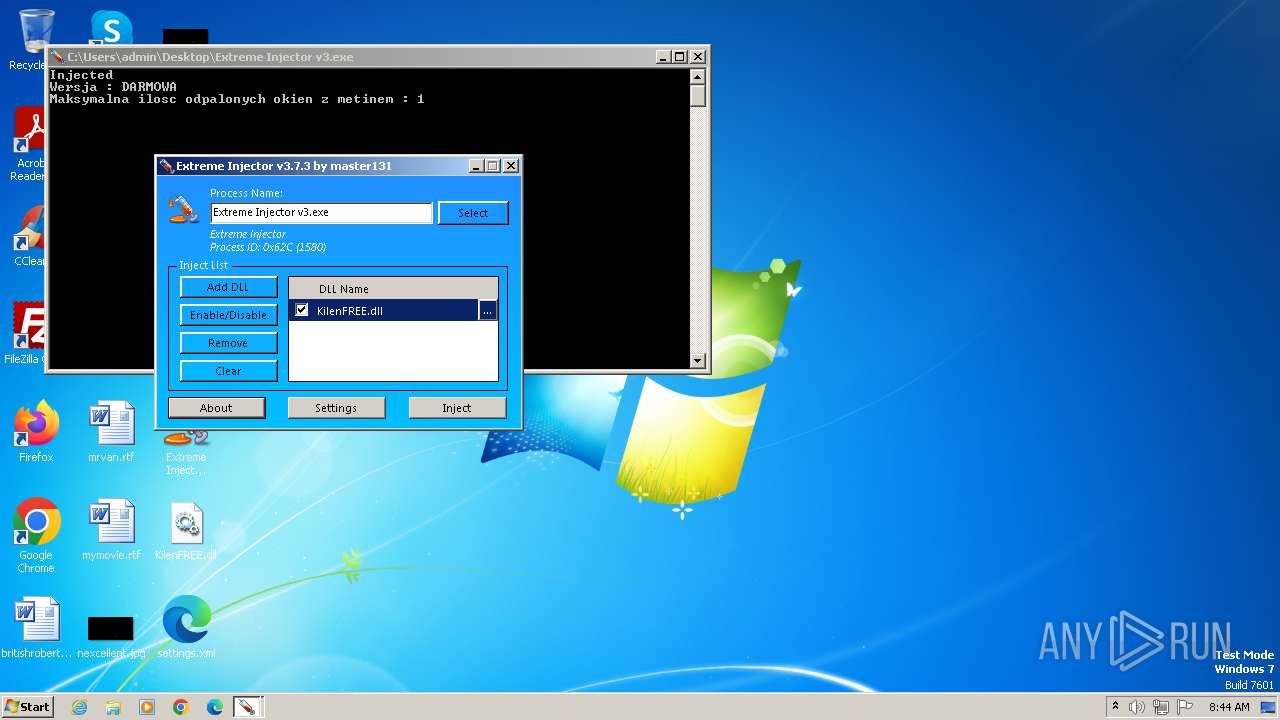Open Windows Media Player from taskbar
Viewport: 1280px width, 720px height.
[147, 707]
